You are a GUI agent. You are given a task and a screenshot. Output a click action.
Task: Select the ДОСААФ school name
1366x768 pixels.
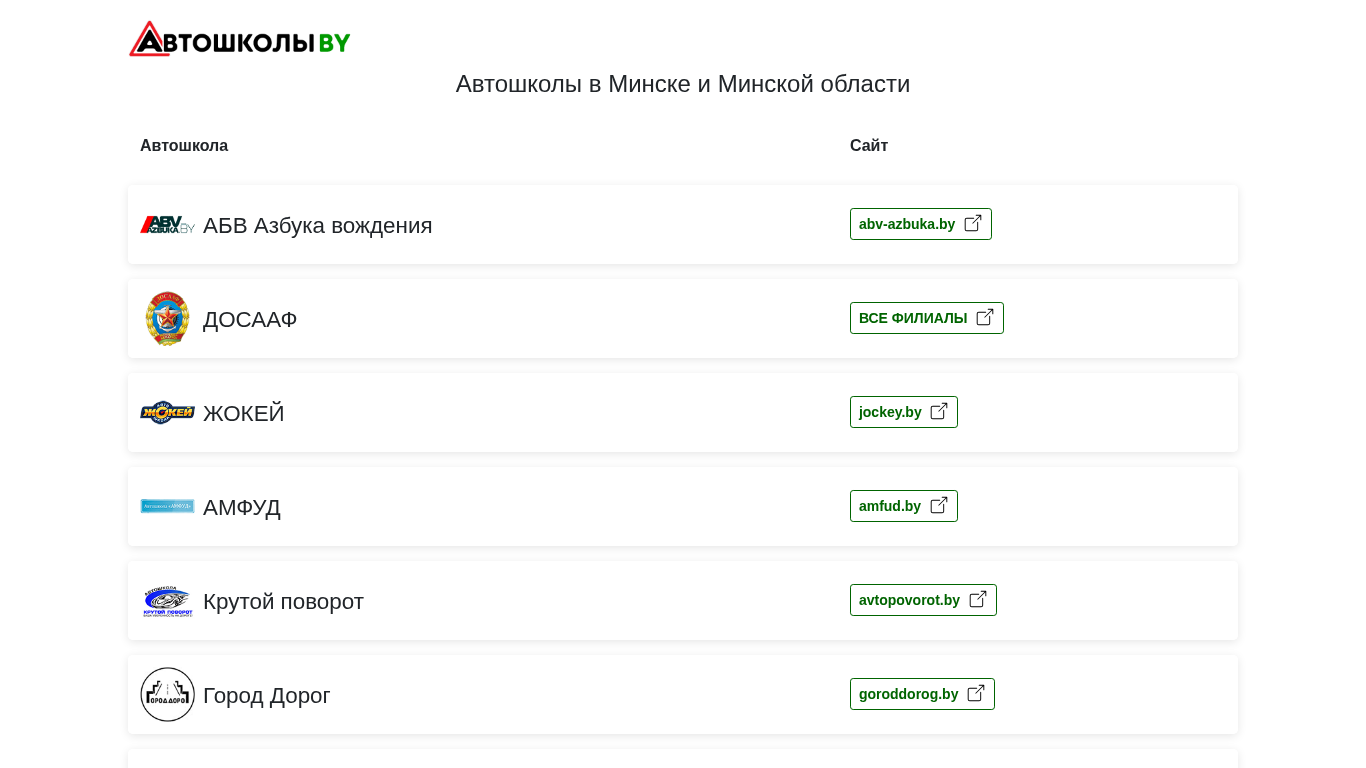(250, 320)
